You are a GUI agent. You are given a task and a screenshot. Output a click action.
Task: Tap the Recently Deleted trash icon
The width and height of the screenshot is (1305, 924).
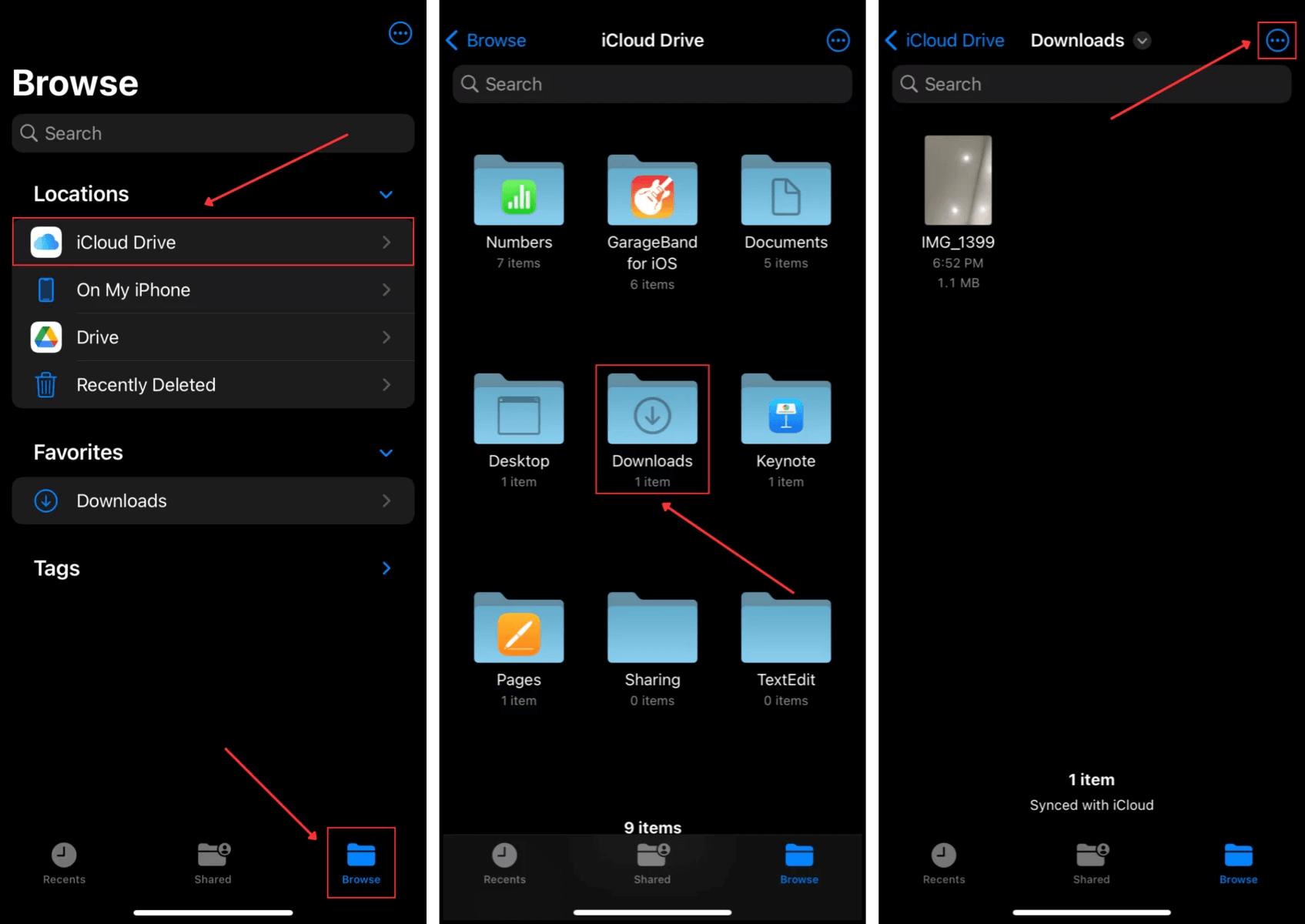(46, 384)
